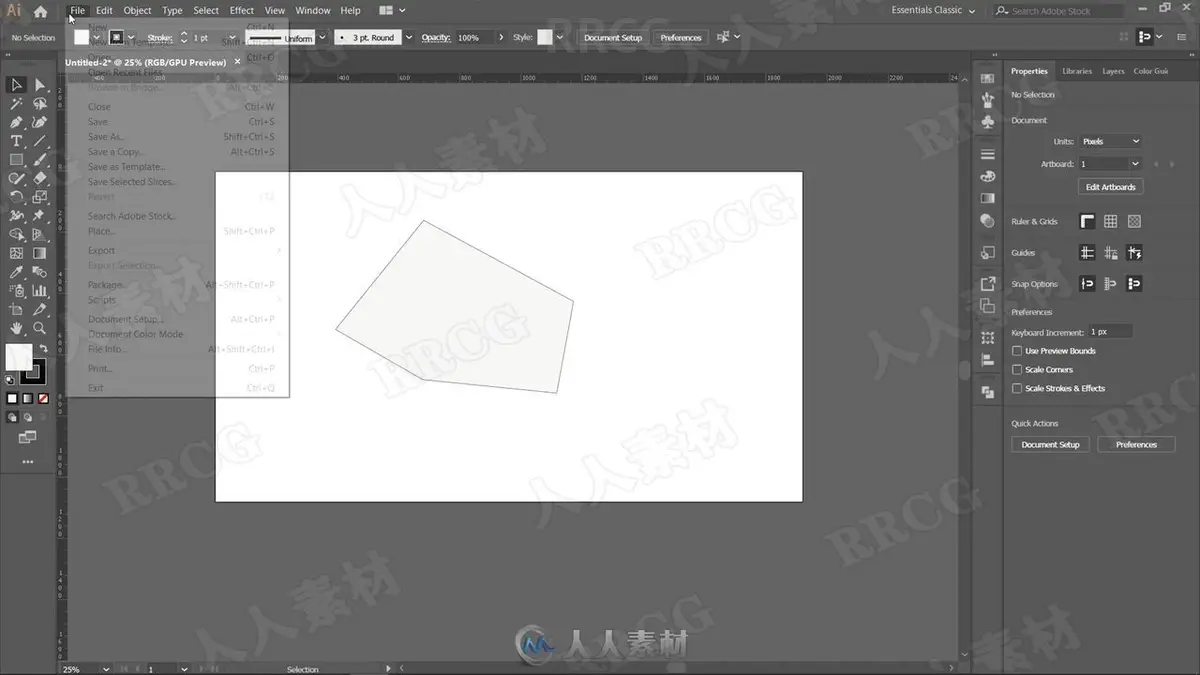This screenshot has height=675, width=1200.
Task: Click Document Setup under Quick Actions
Action: tap(1050, 445)
